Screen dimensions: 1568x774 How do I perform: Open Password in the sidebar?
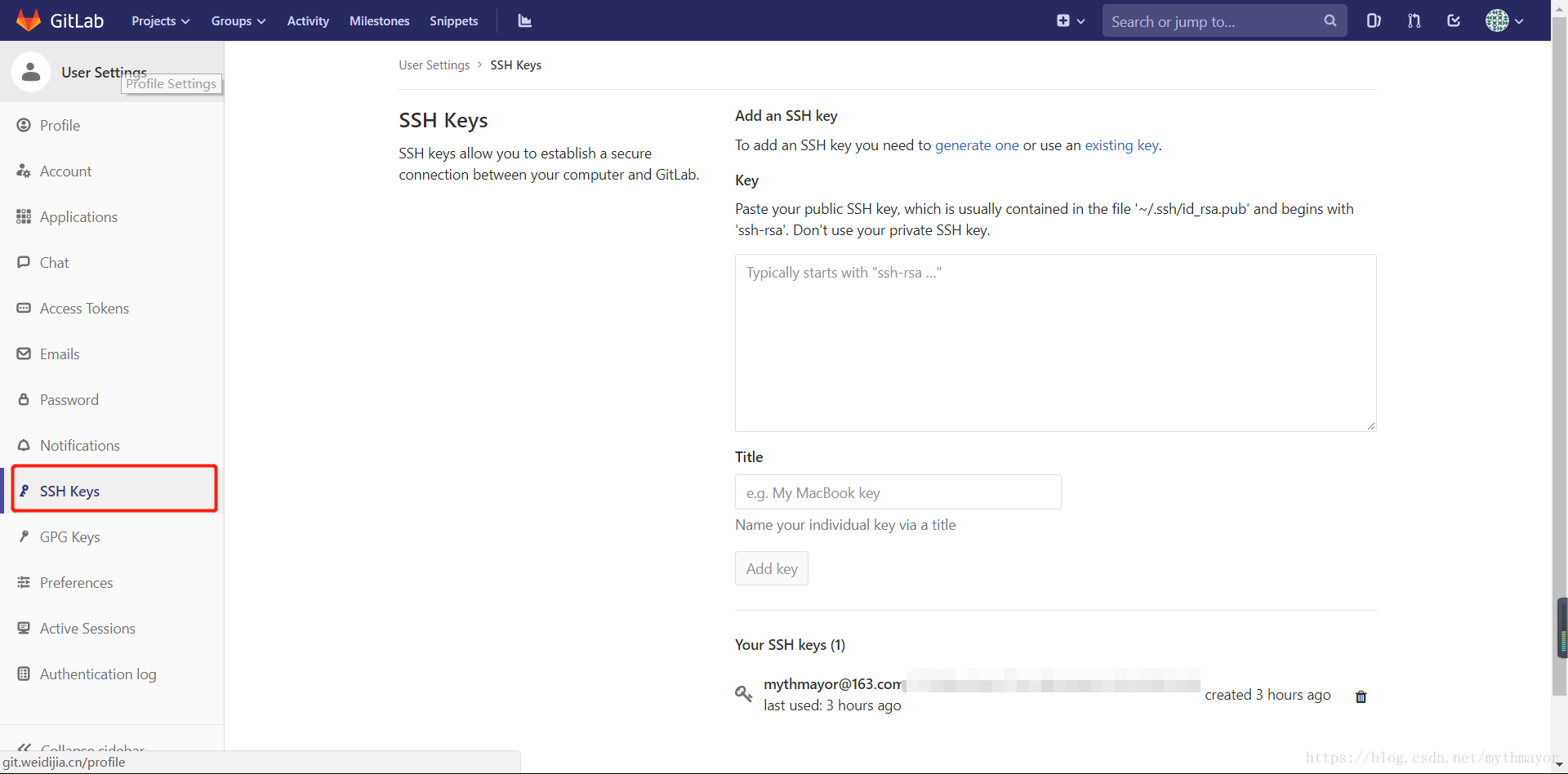click(112, 399)
